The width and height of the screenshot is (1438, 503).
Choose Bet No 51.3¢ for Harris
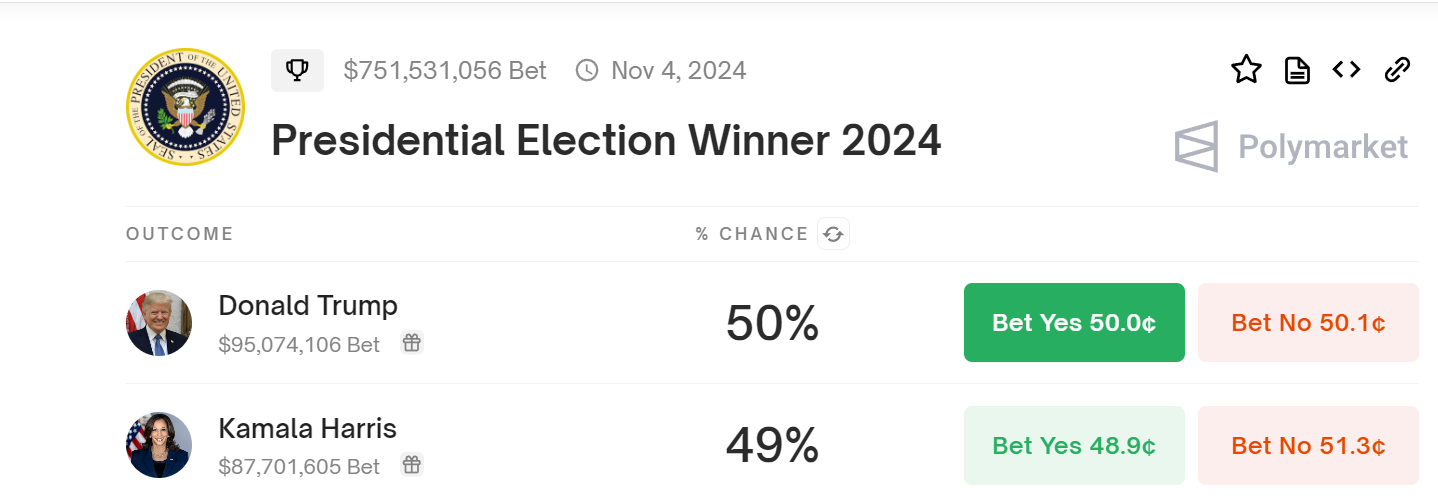pos(1308,445)
